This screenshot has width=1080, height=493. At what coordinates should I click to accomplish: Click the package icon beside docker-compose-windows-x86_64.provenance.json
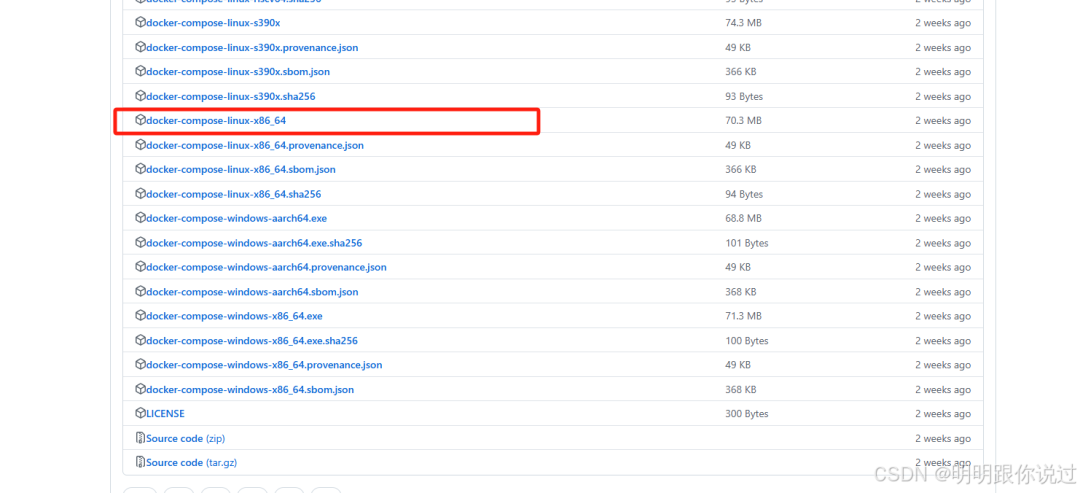click(x=141, y=365)
